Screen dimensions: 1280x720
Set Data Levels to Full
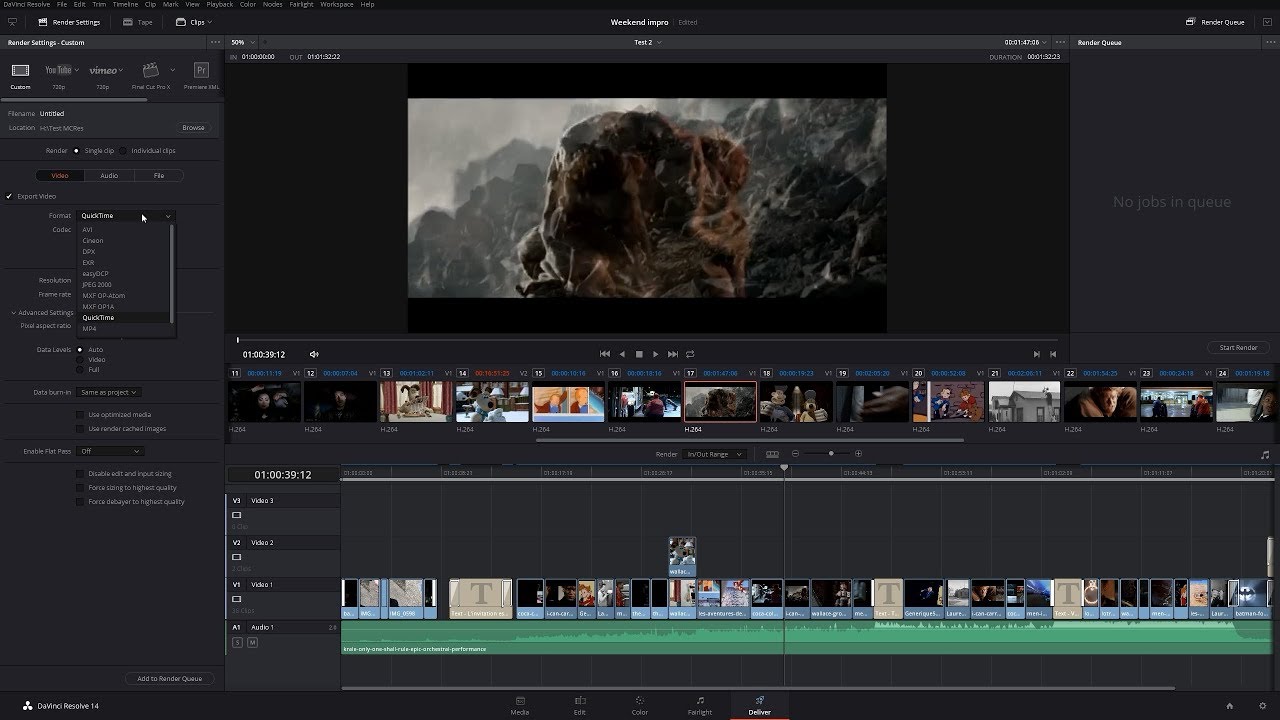[80, 370]
